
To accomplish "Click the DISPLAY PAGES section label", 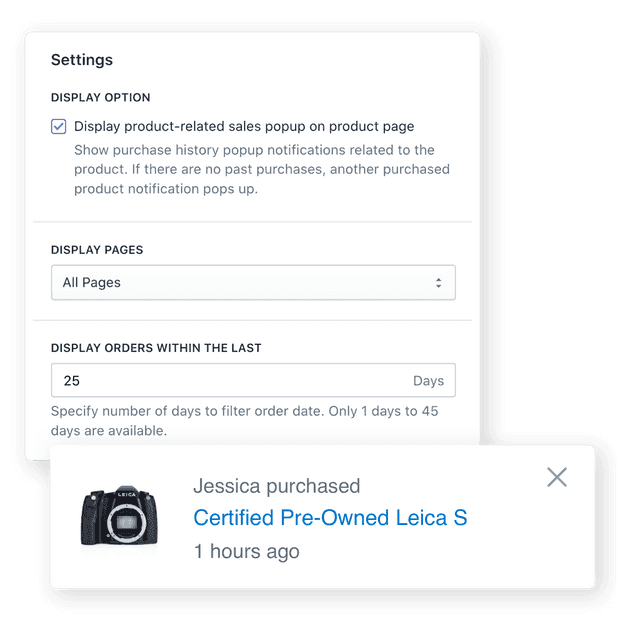I will (97, 250).
